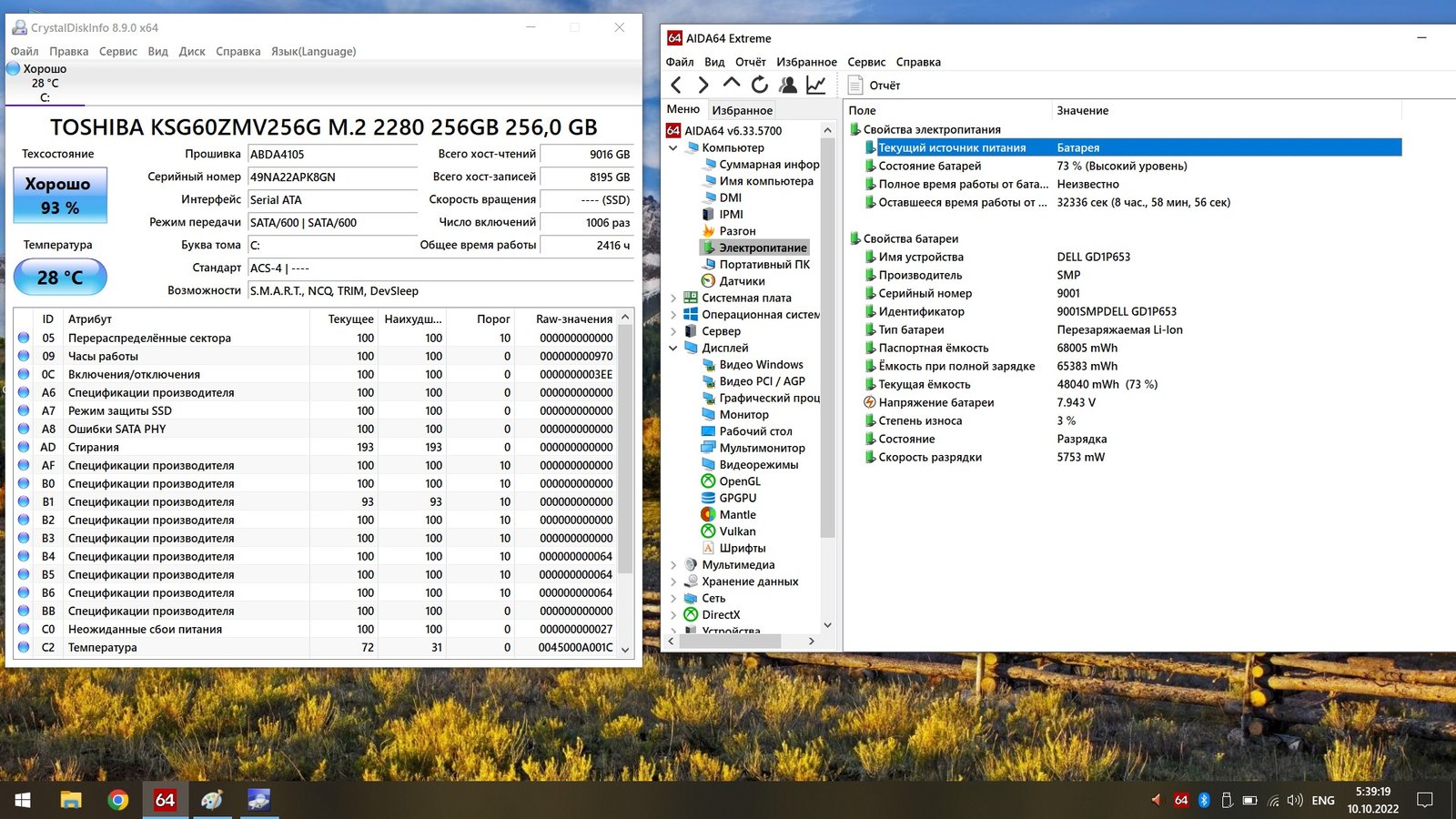
Task: Expand the Системная плата tree node
Action: click(x=673, y=298)
